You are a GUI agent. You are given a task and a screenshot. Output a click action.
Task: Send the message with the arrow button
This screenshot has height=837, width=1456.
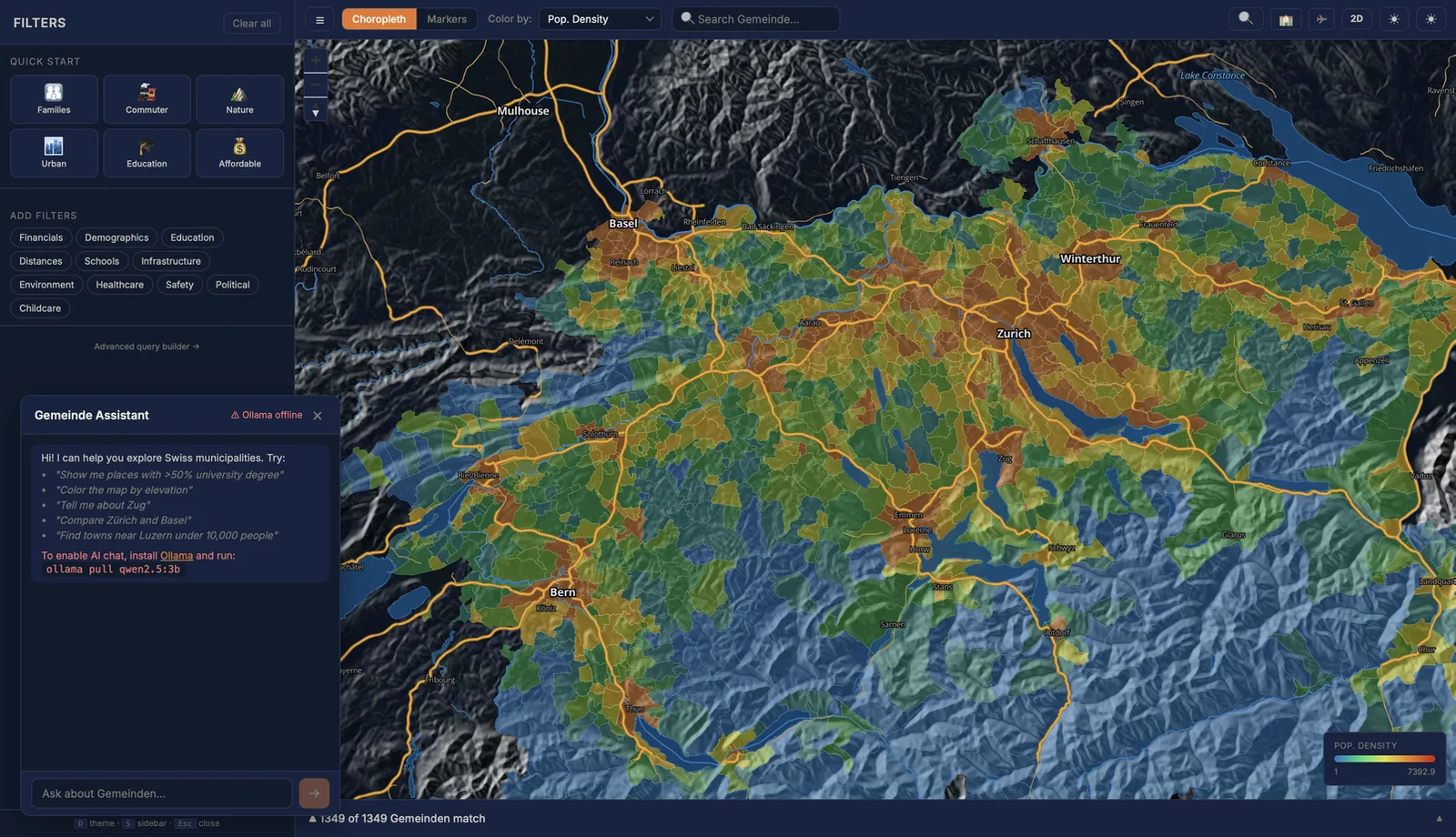(x=314, y=793)
